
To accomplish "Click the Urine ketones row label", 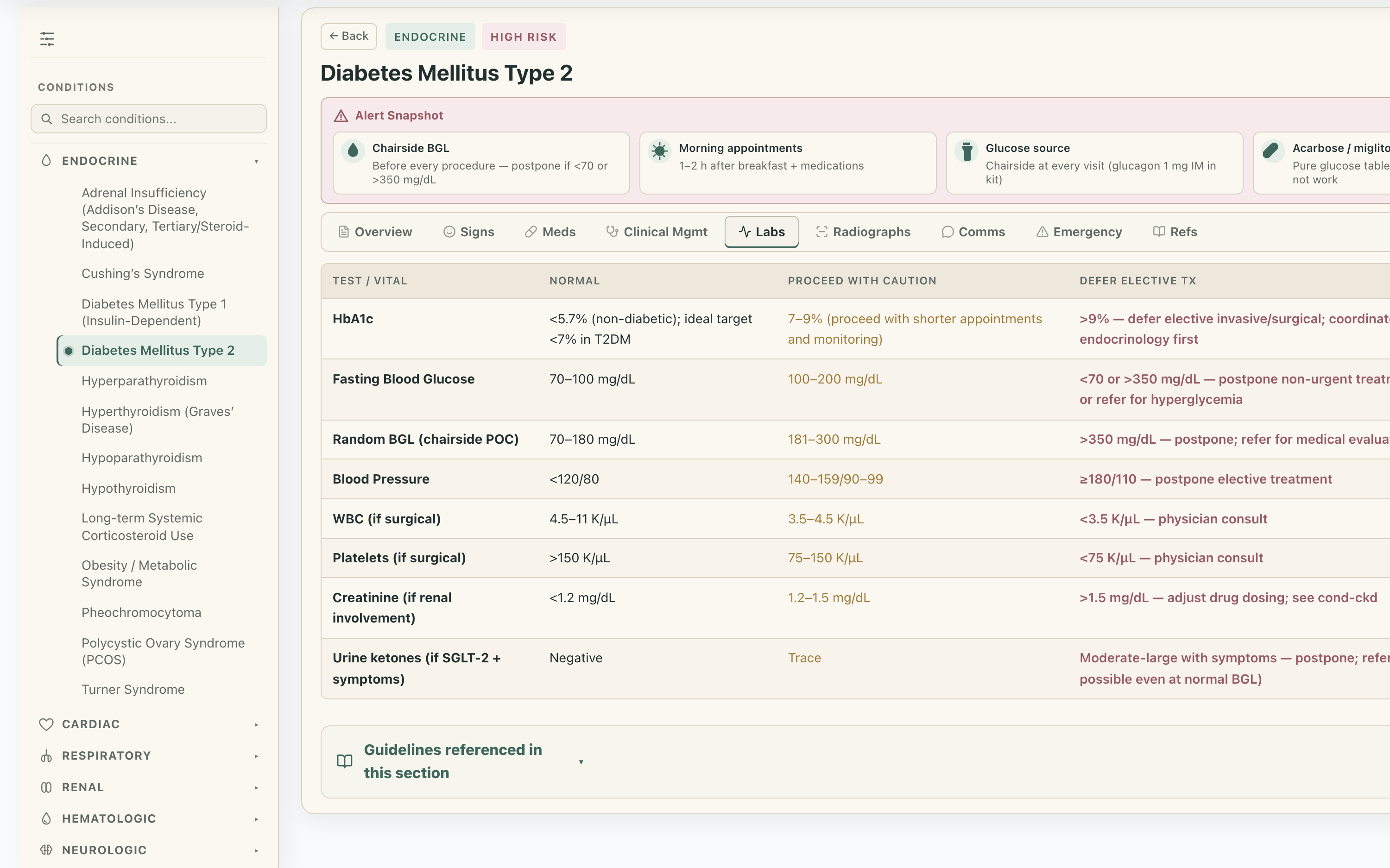I will pyautogui.click(x=417, y=669).
